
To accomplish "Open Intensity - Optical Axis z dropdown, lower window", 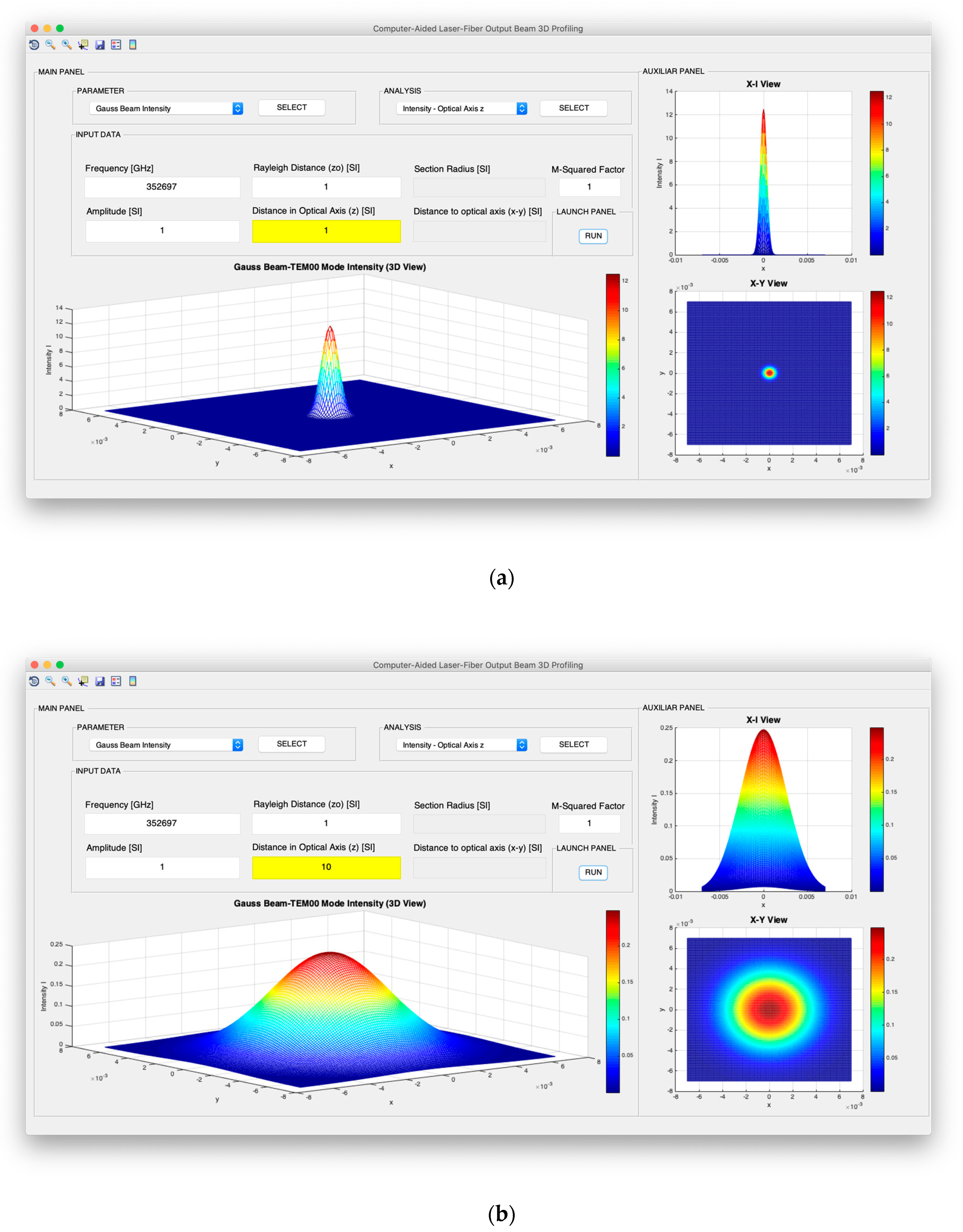I will pyautogui.click(x=461, y=745).
